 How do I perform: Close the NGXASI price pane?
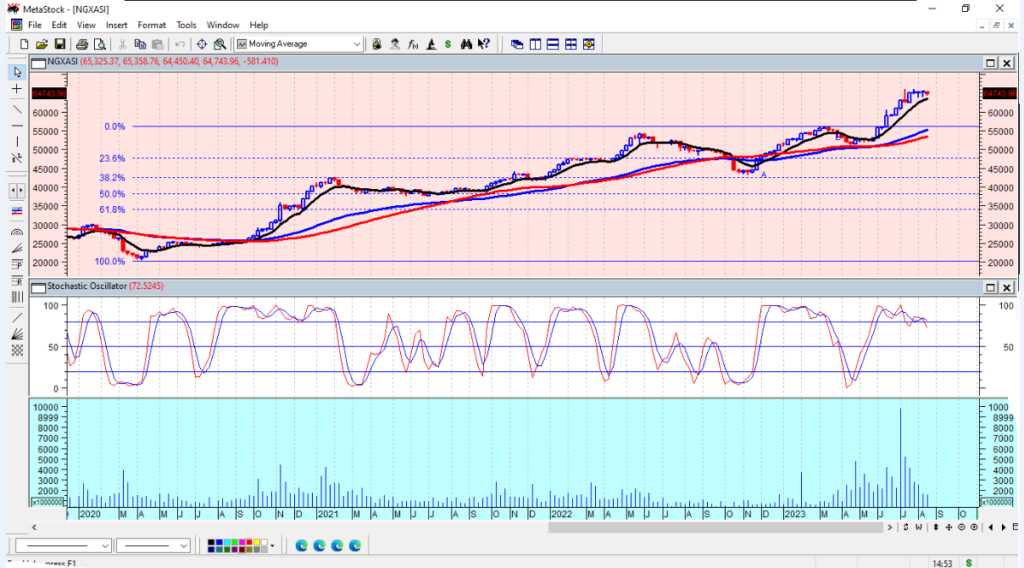[1006, 62]
